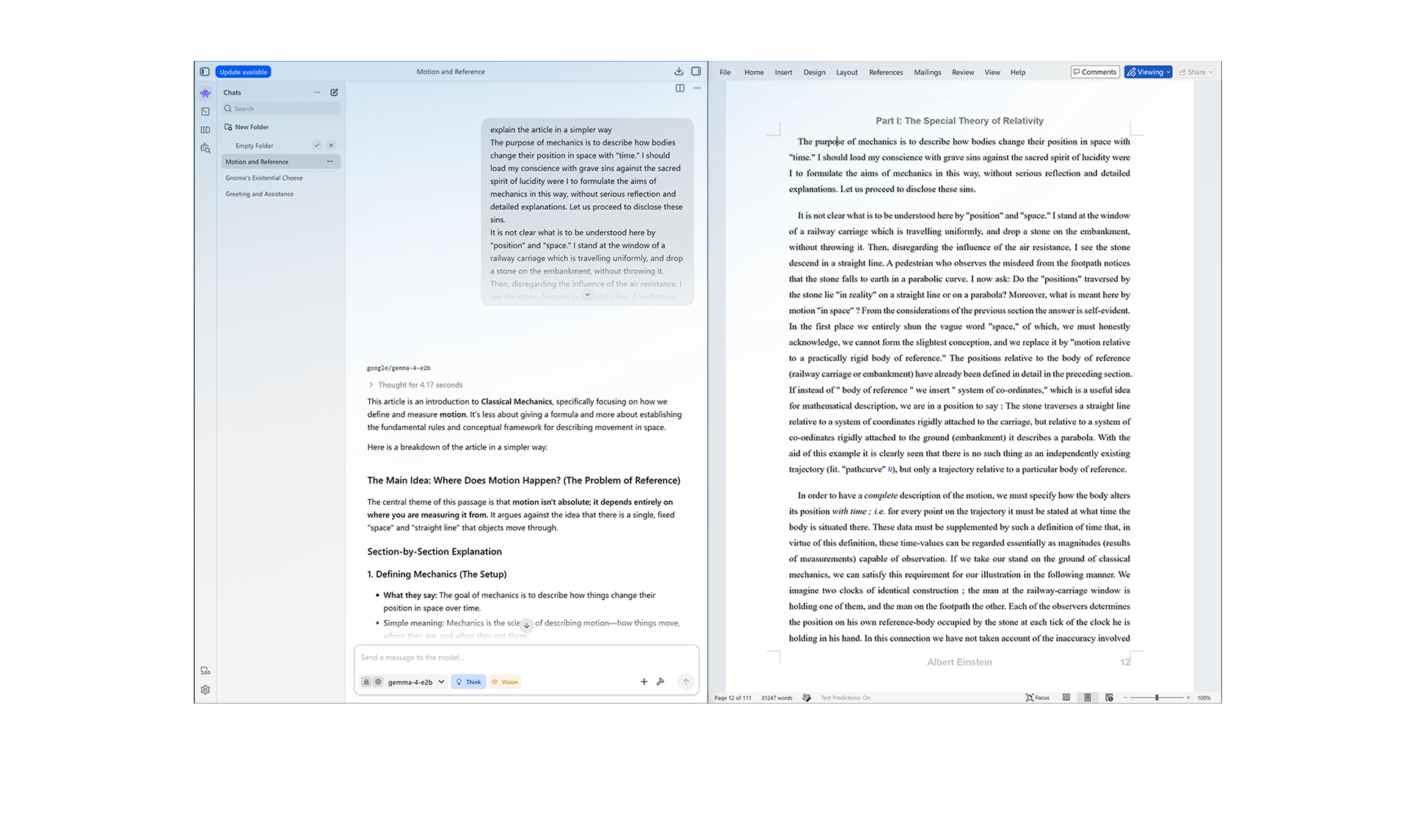Screen dimensions: 1418x840
Task: Cancel the Empty Folder with X button
Action: pos(331,145)
